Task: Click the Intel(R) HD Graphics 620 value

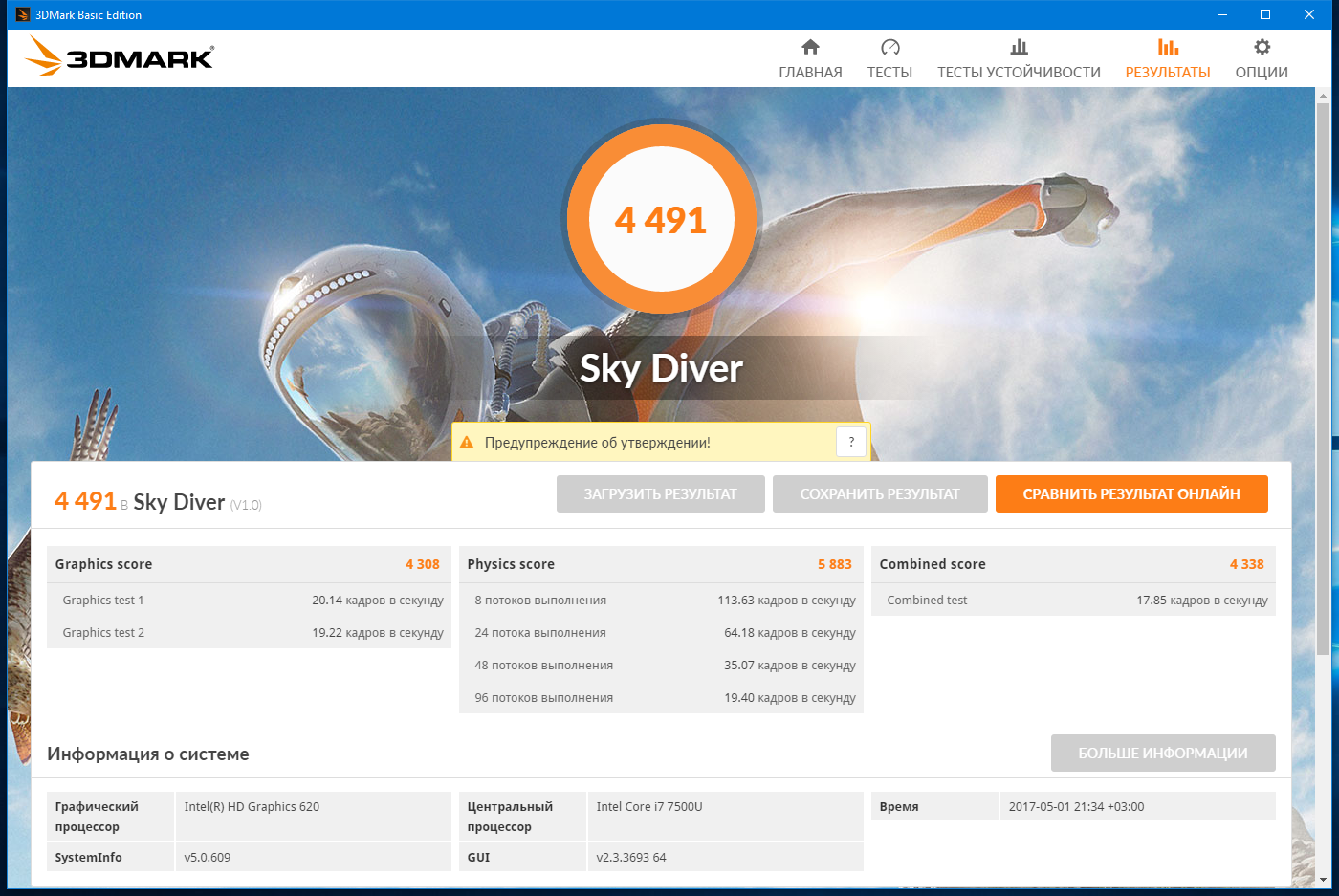Action: pyautogui.click(x=252, y=807)
